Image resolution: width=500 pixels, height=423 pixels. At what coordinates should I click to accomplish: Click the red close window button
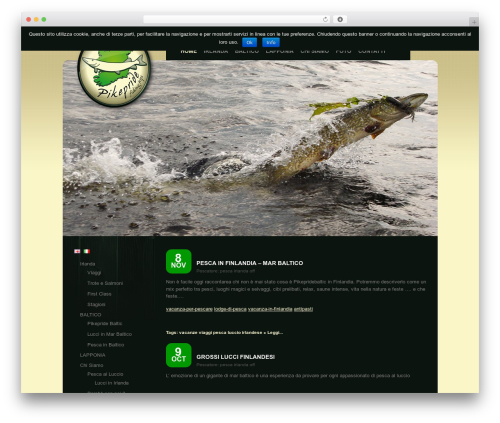tap(29, 19)
